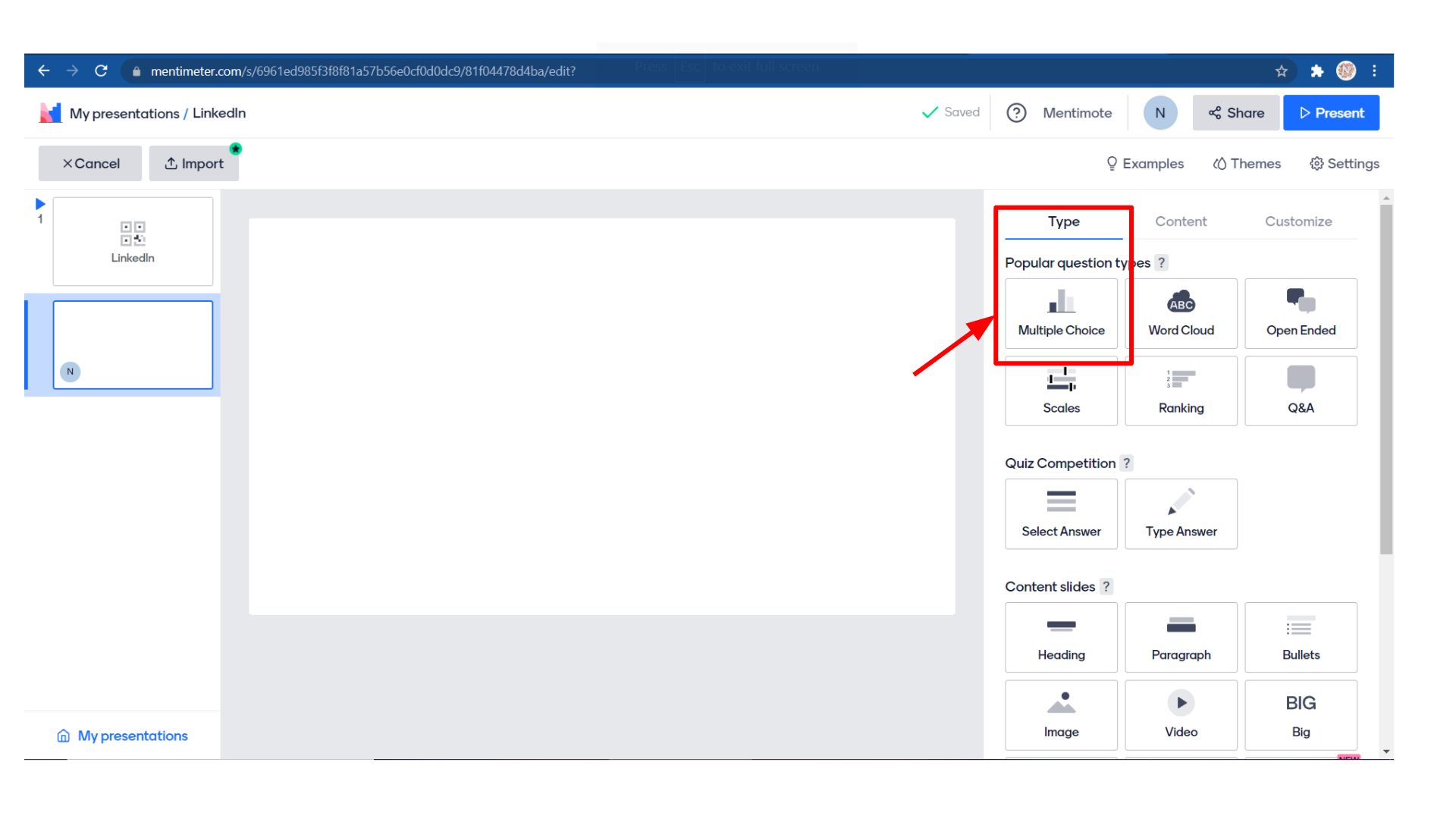Click the Share button

[1235, 113]
